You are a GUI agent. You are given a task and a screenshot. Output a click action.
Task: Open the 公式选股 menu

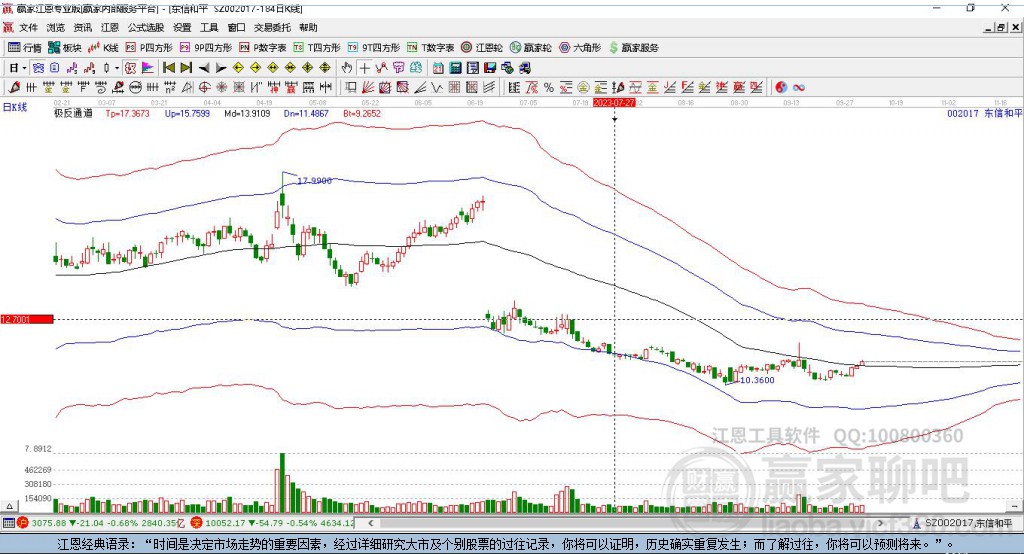click(146, 27)
